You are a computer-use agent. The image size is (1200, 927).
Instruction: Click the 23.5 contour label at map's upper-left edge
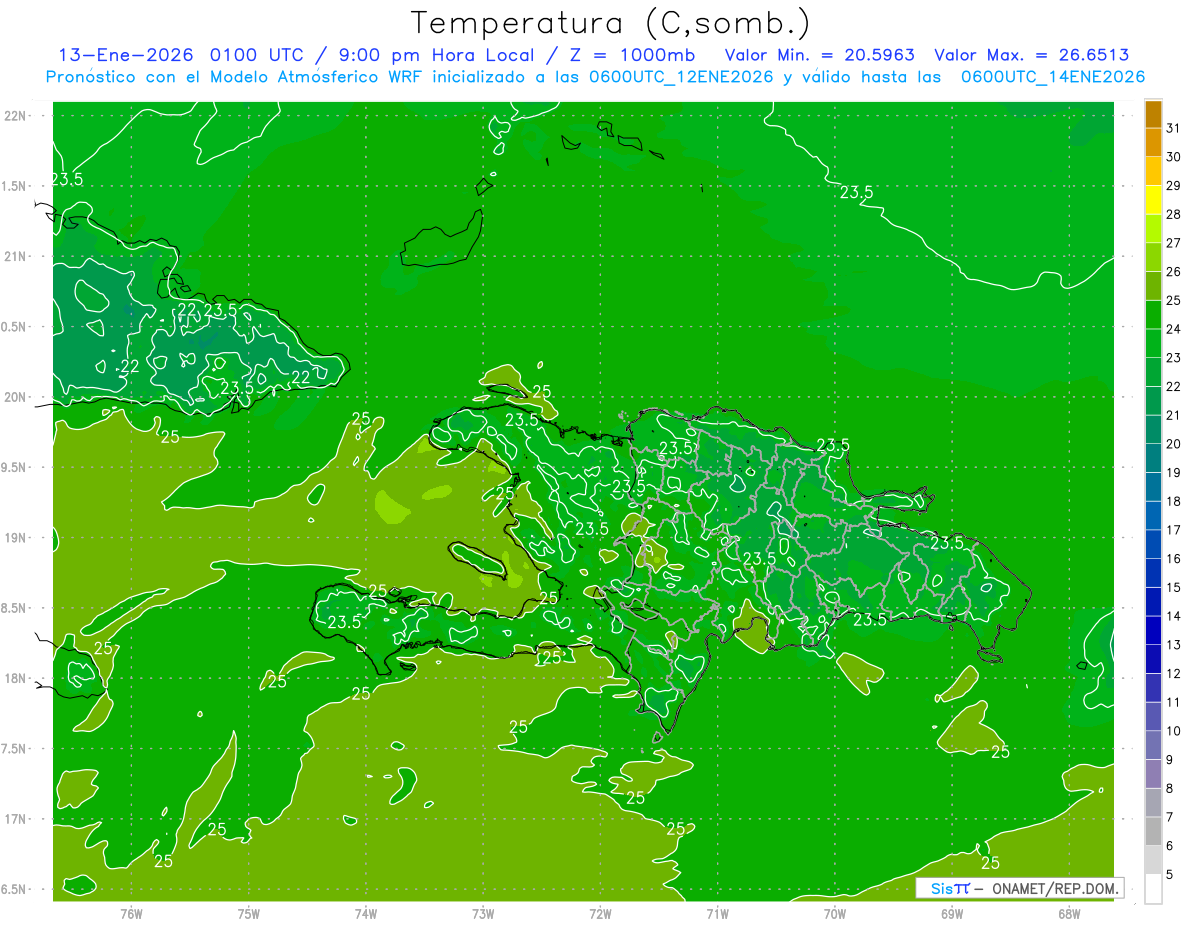pyautogui.click(x=67, y=179)
